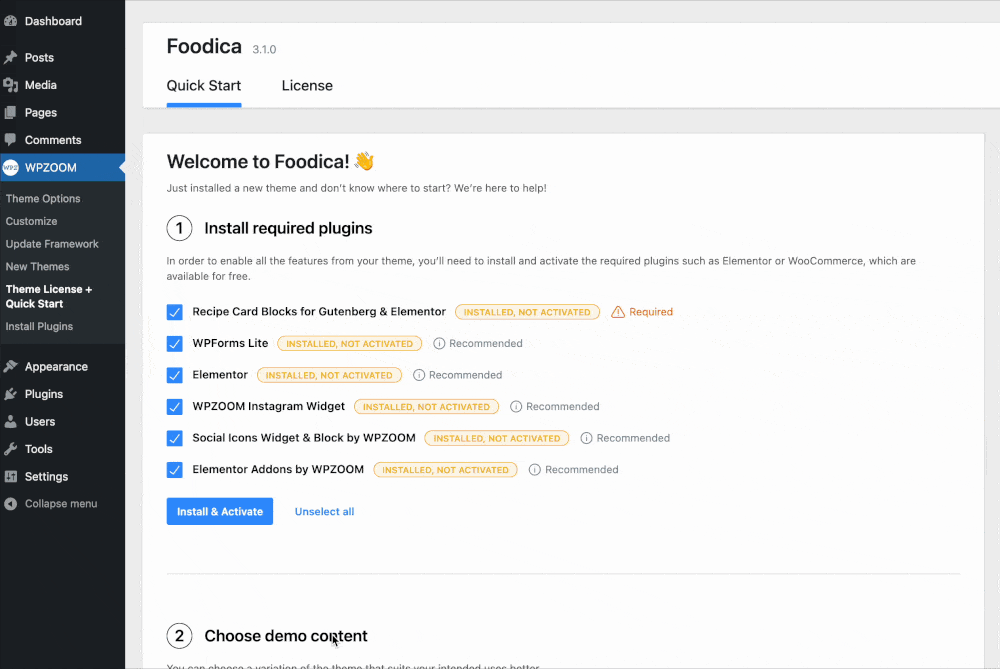This screenshot has height=669, width=1000.
Task: Open Theme Options submenu item
Action: click(43, 198)
